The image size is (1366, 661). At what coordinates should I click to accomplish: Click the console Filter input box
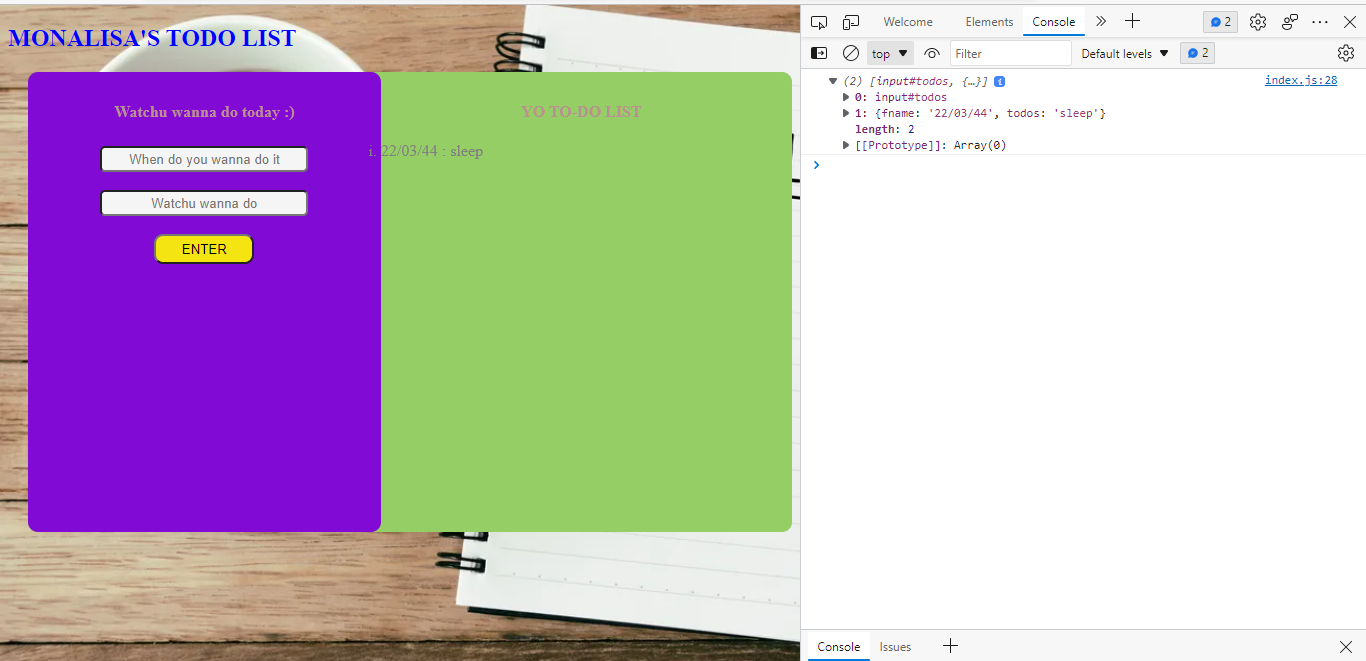1010,54
